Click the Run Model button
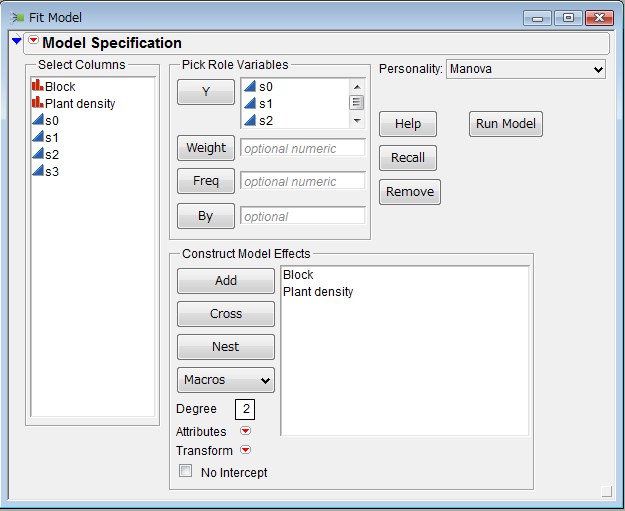Screen dimensions: 625x511 506,124
